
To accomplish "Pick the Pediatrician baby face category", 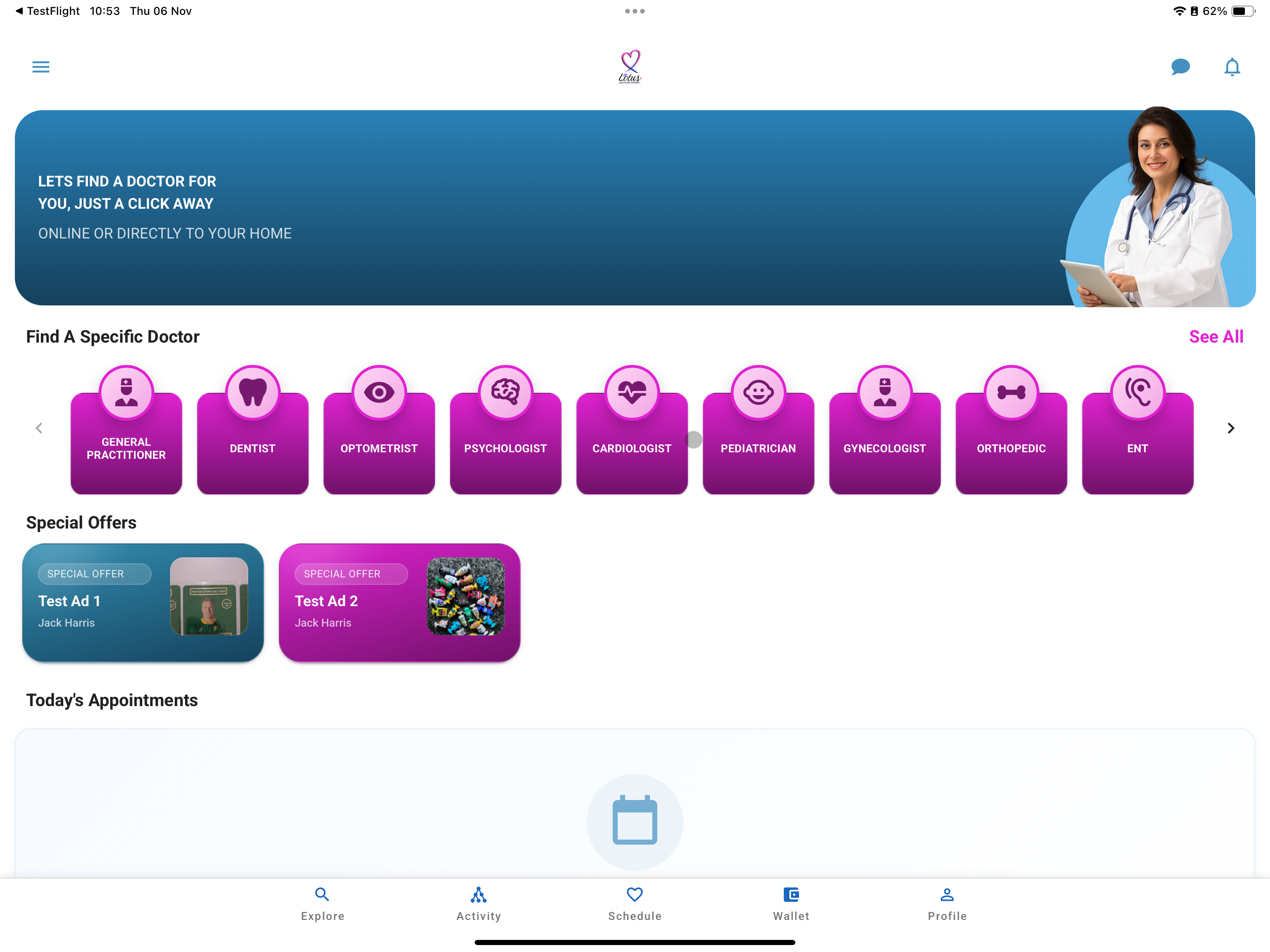I will 759,430.
